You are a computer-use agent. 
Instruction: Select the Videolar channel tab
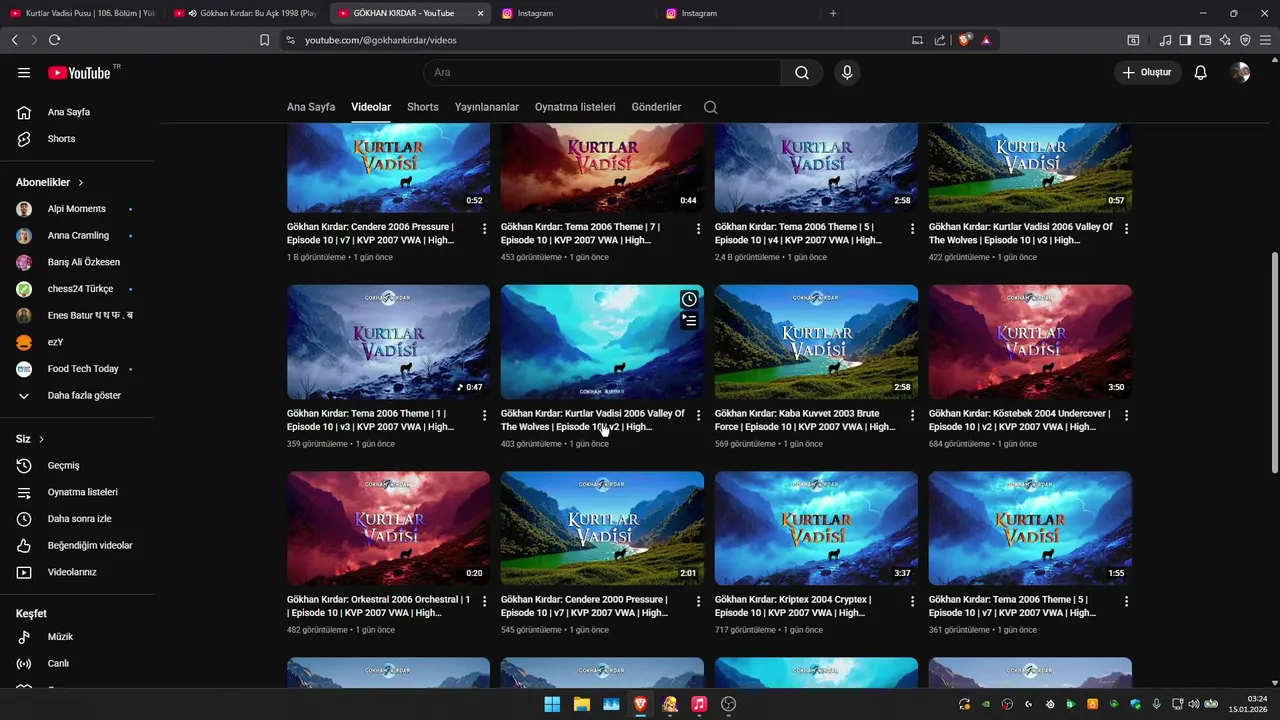coord(371,107)
